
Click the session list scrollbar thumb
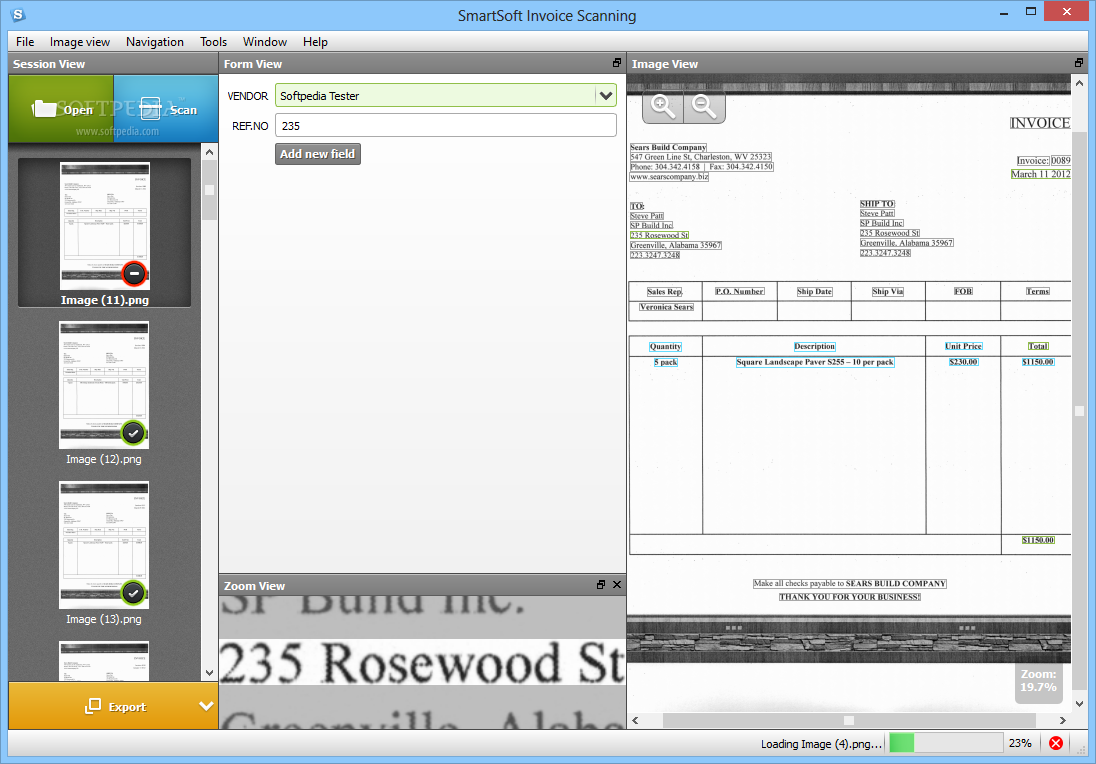click(209, 190)
